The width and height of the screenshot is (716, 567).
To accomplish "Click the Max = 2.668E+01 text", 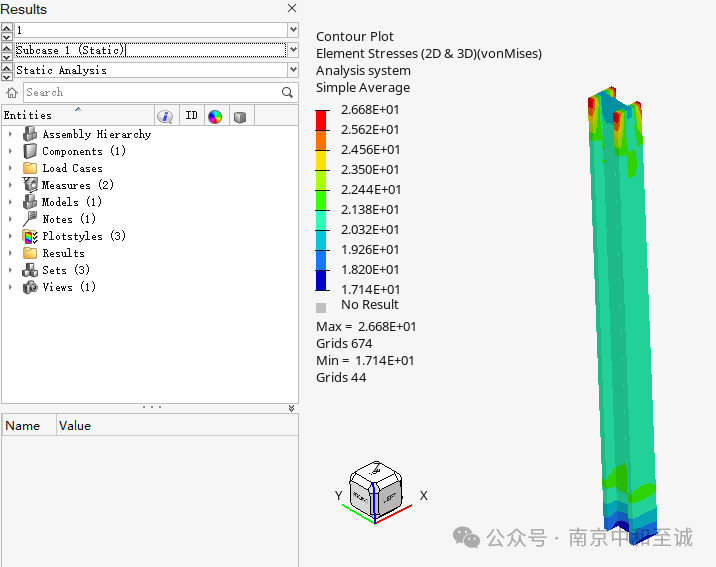I will (366, 327).
